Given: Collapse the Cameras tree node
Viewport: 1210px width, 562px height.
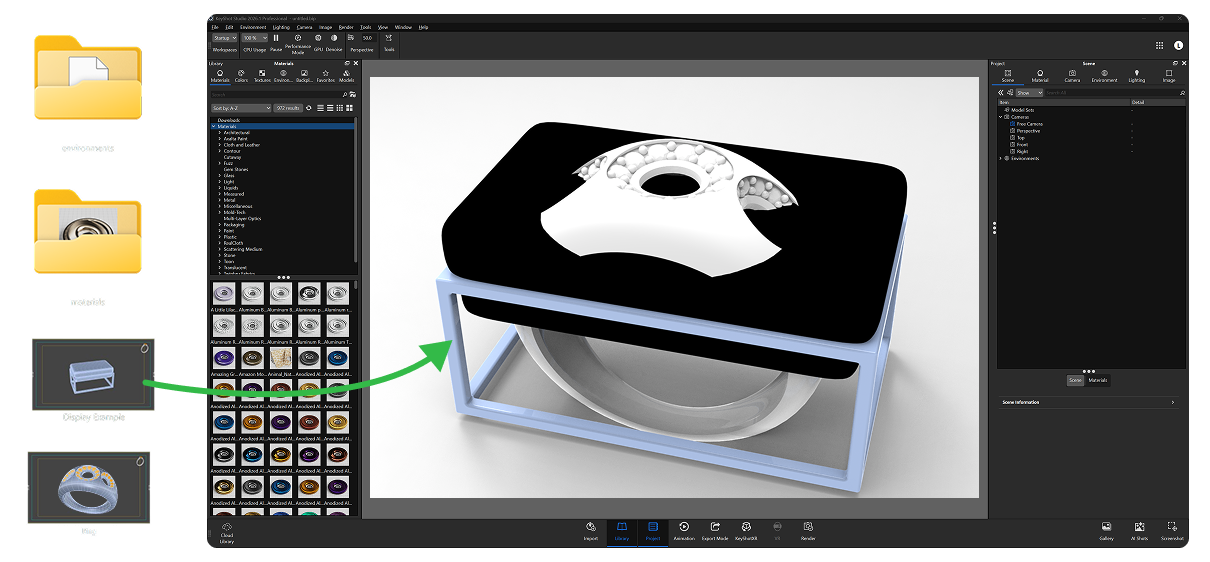Looking at the screenshot, I should point(1001,116).
